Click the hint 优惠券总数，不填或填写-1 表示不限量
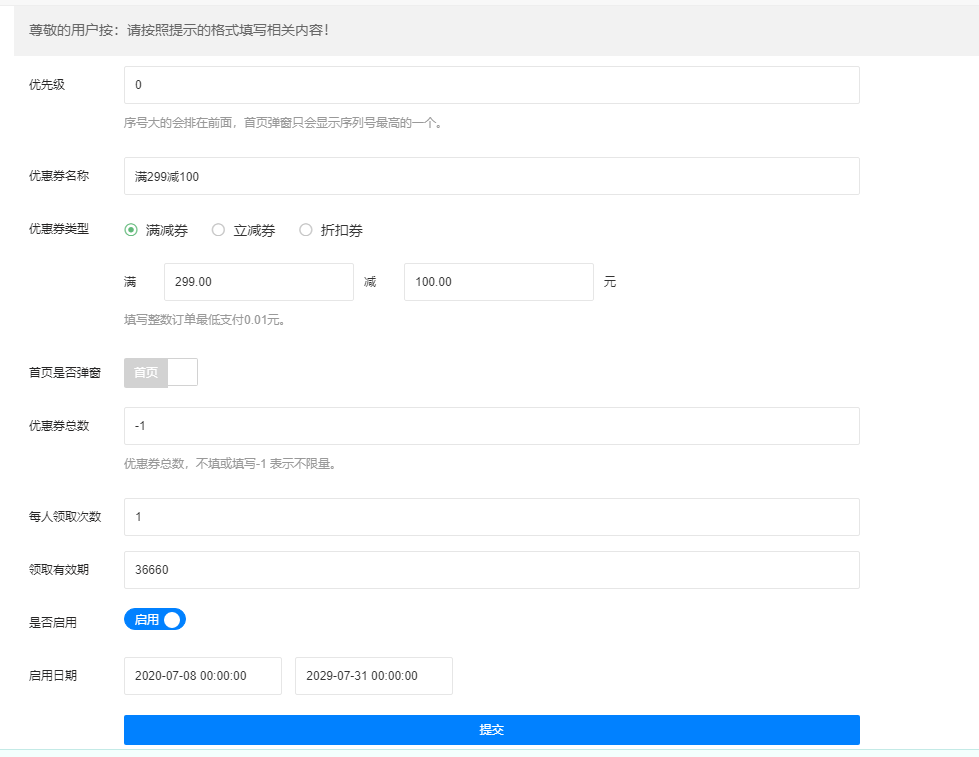Viewport: 979px width, 757px height. [x=230, y=463]
